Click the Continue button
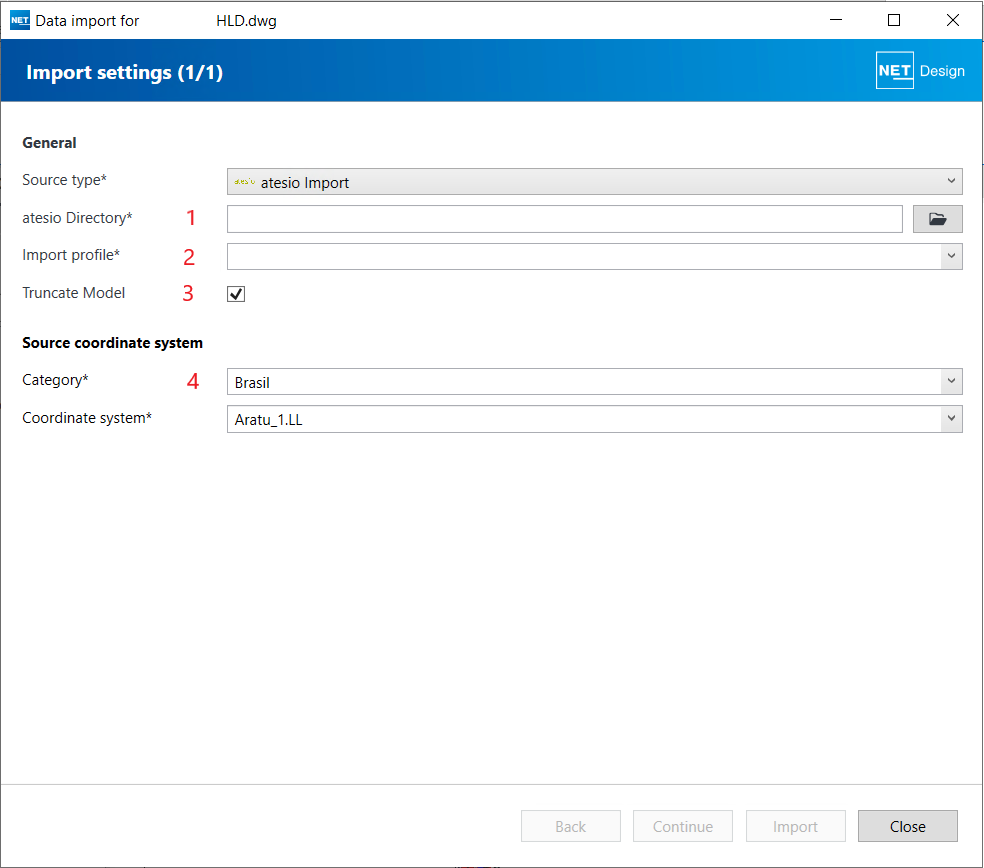Image resolution: width=984 pixels, height=868 pixels. (683, 827)
